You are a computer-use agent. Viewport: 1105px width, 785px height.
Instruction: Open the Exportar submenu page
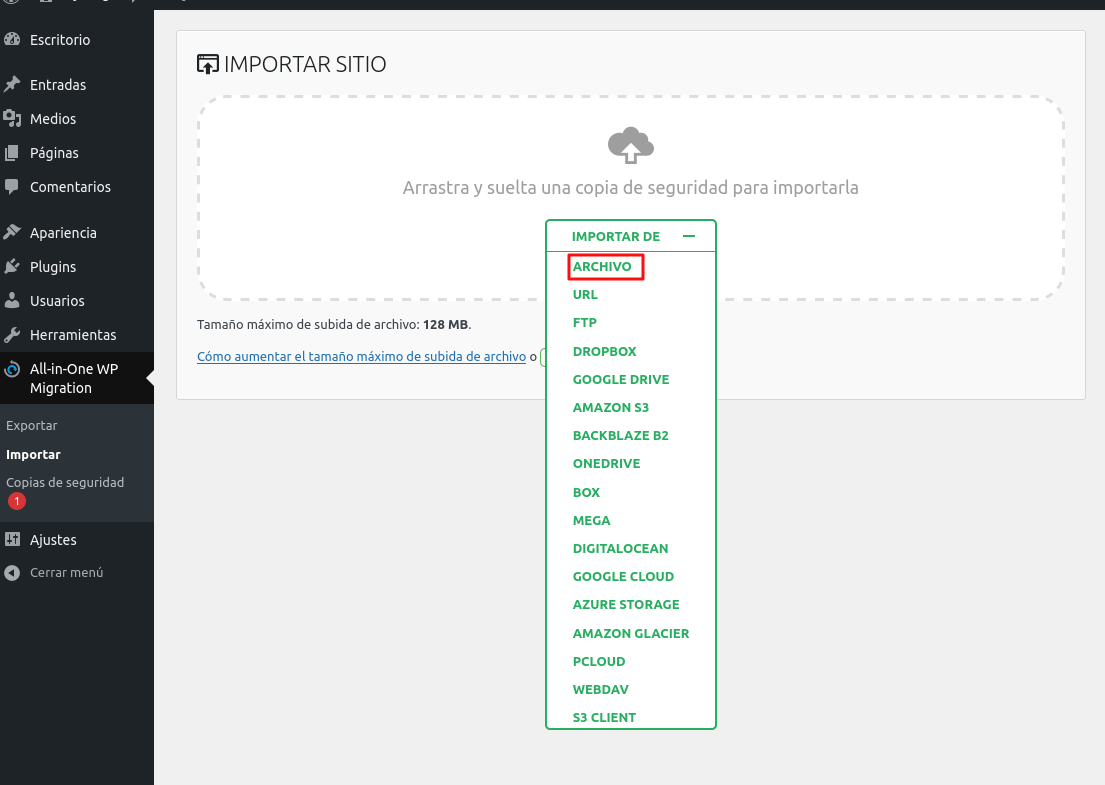(32, 426)
